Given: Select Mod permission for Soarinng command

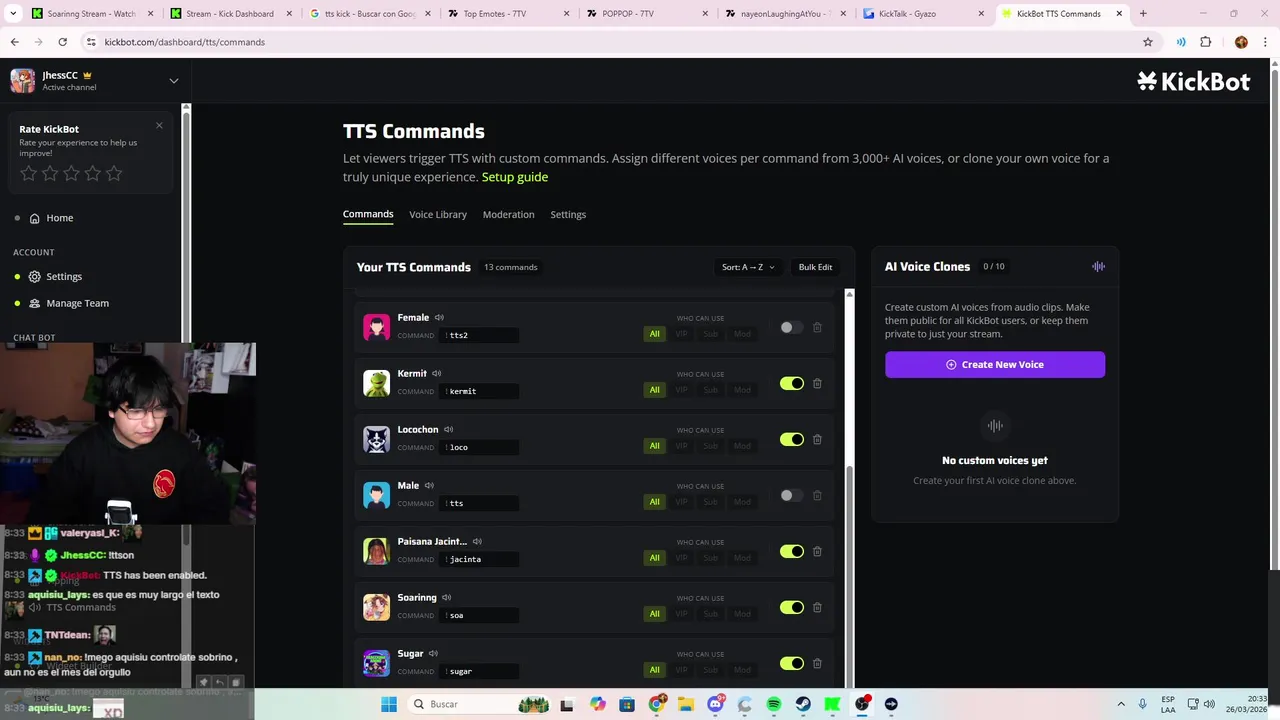Looking at the screenshot, I should click(x=742, y=614).
